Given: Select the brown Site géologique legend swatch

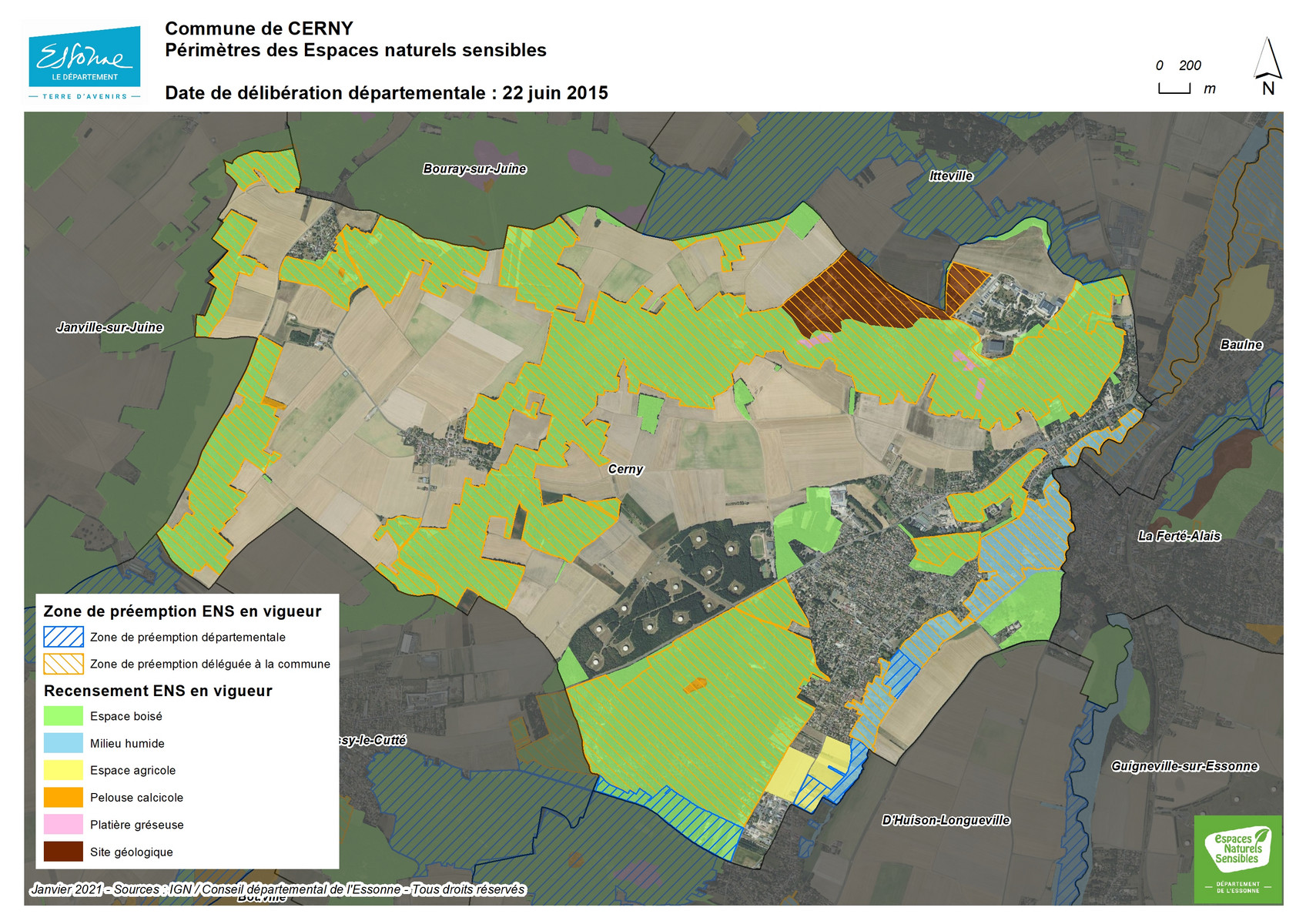Looking at the screenshot, I should [63, 852].
